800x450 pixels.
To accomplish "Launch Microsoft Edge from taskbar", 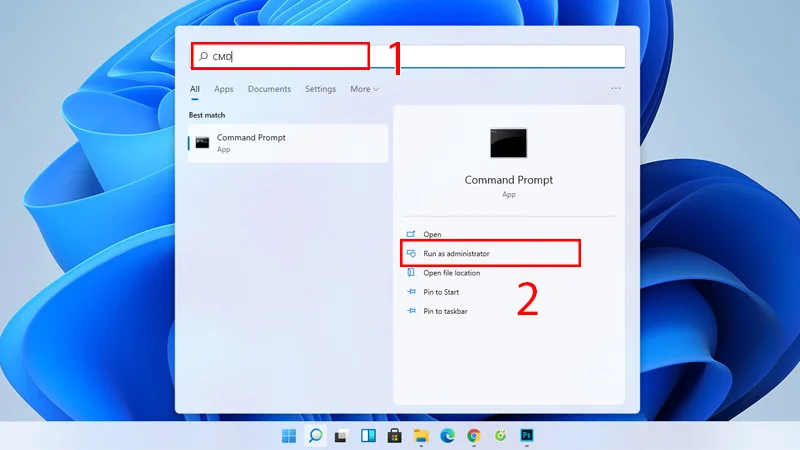I will [x=447, y=436].
